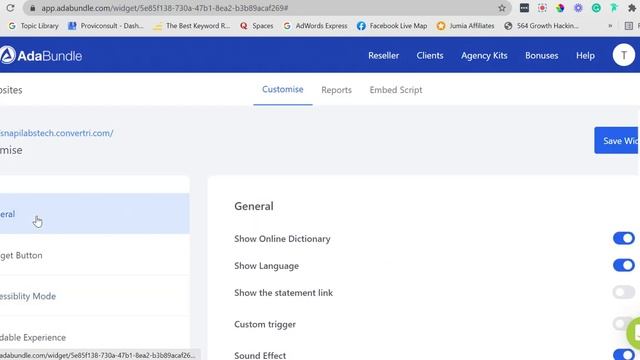Open the dark square extension icon
The image size is (640, 360).
(x=524, y=8)
